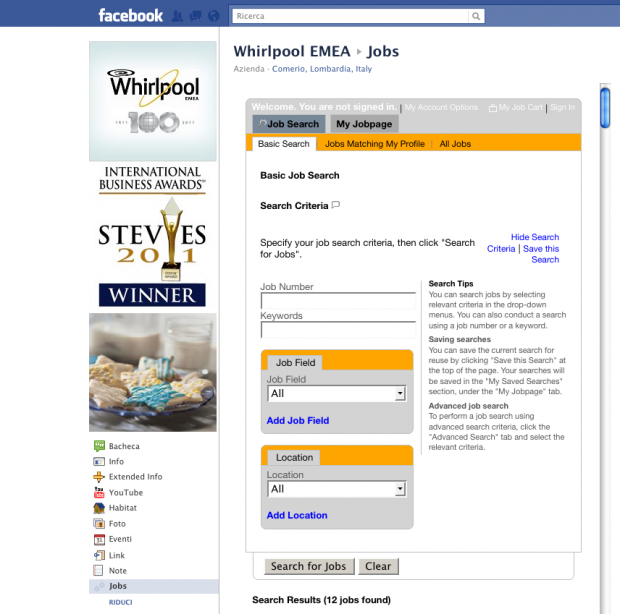620x614 pixels.
Task: Click the Clear button
Action: click(378, 566)
